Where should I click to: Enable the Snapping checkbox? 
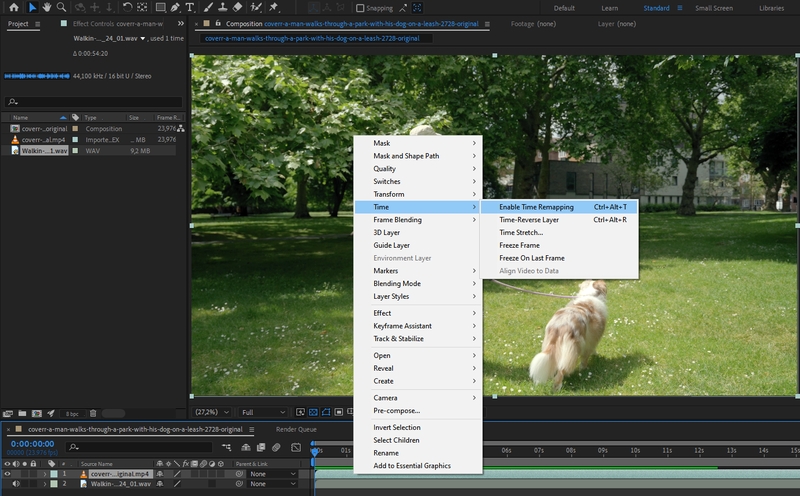point(360,8)
